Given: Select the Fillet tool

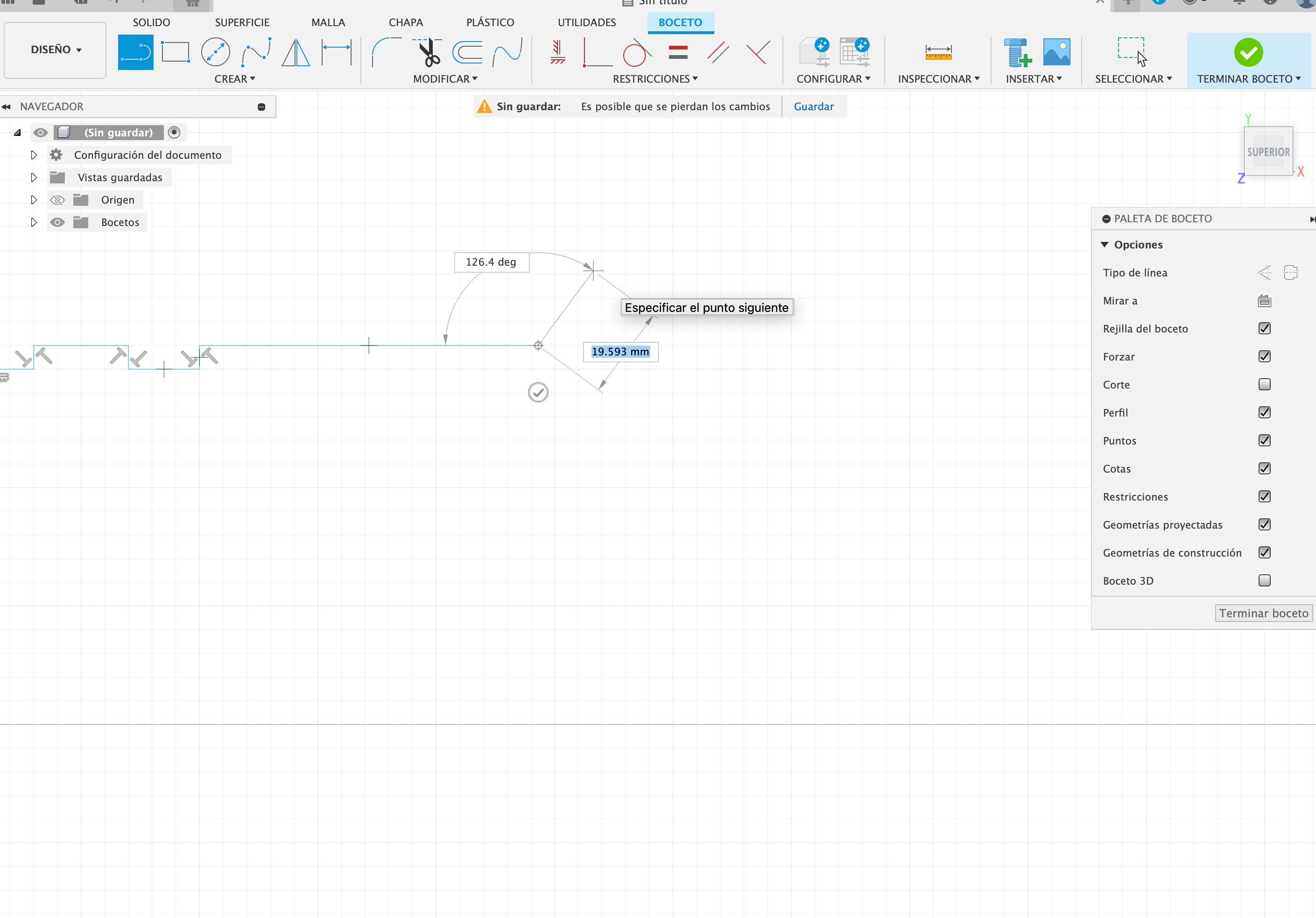Looking at the screenshot, I should (x=387, y=52).
